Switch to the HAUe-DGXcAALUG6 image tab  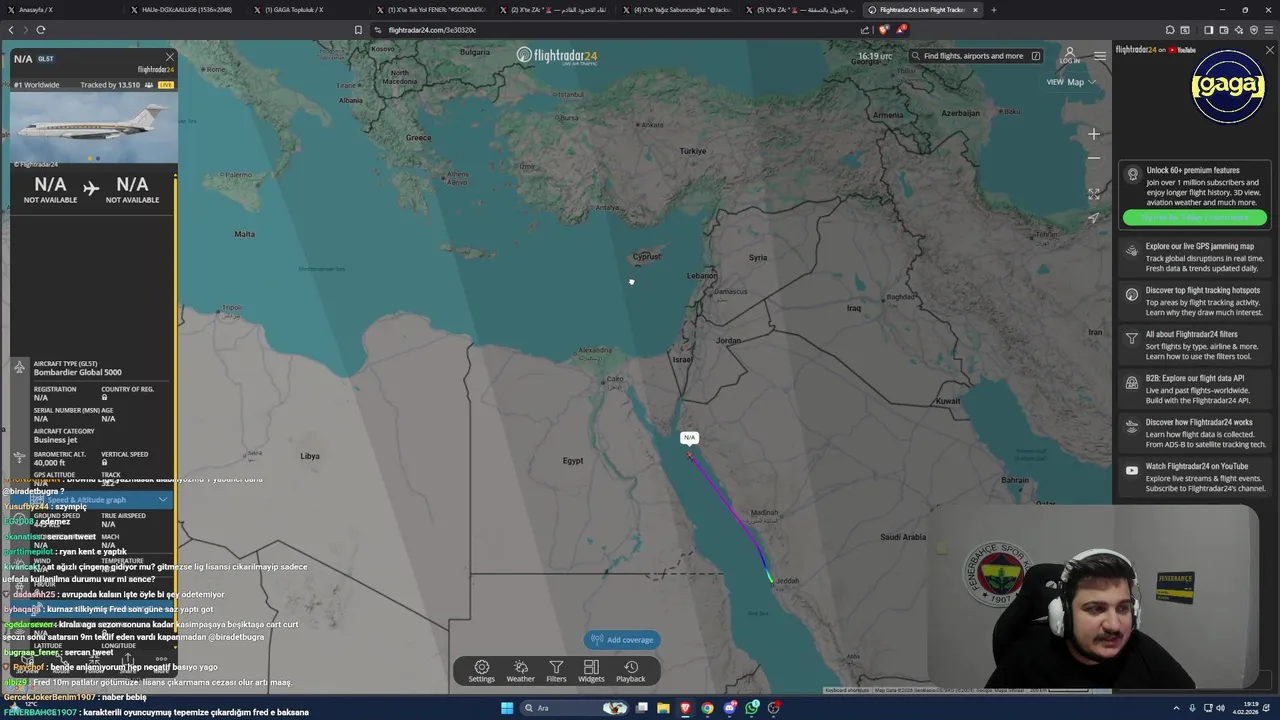[186, 10]
